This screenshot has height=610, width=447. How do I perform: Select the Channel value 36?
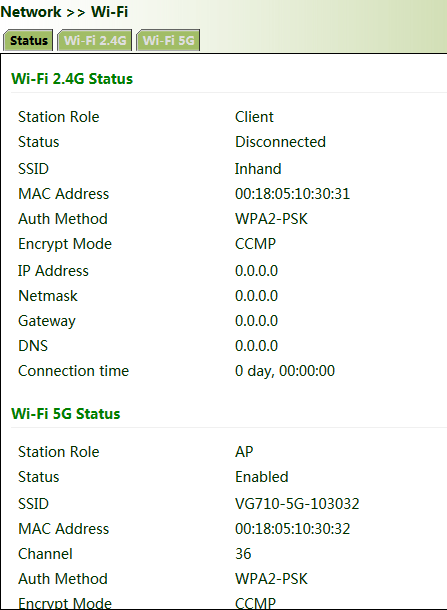point(243,554)
